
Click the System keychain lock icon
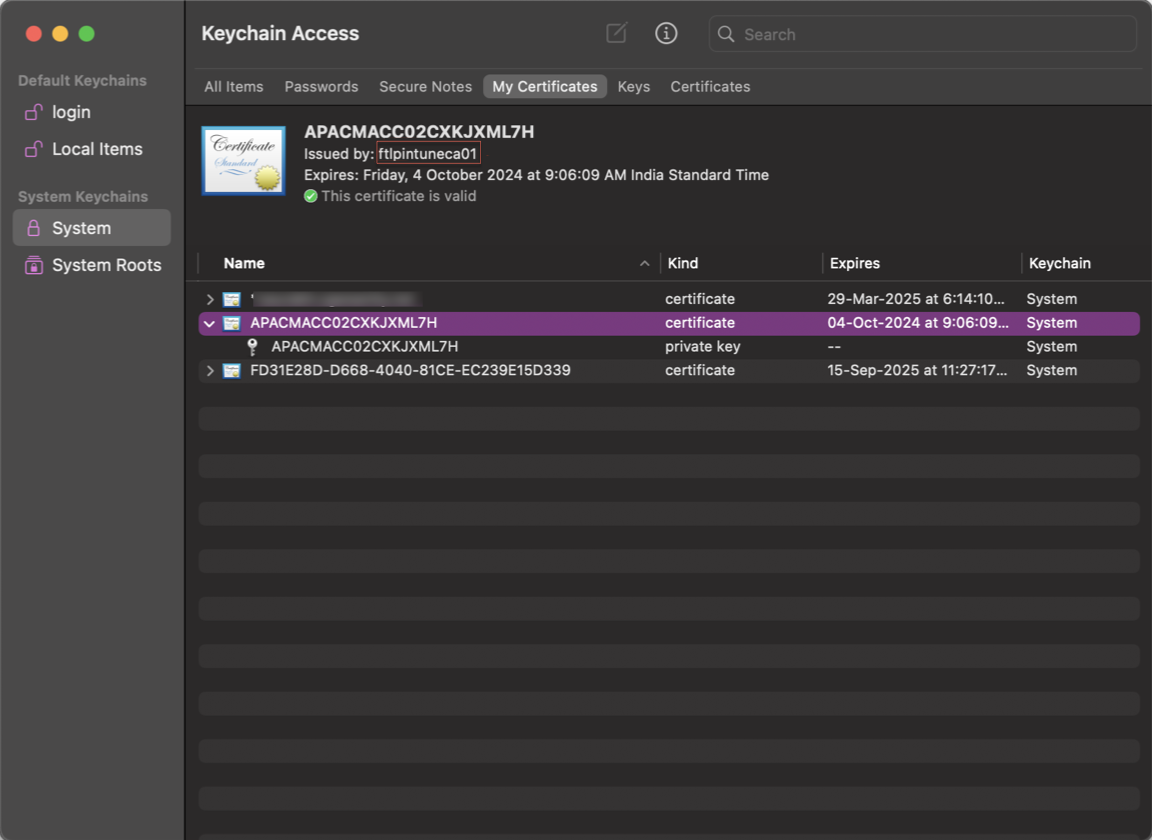click(33, 228)
